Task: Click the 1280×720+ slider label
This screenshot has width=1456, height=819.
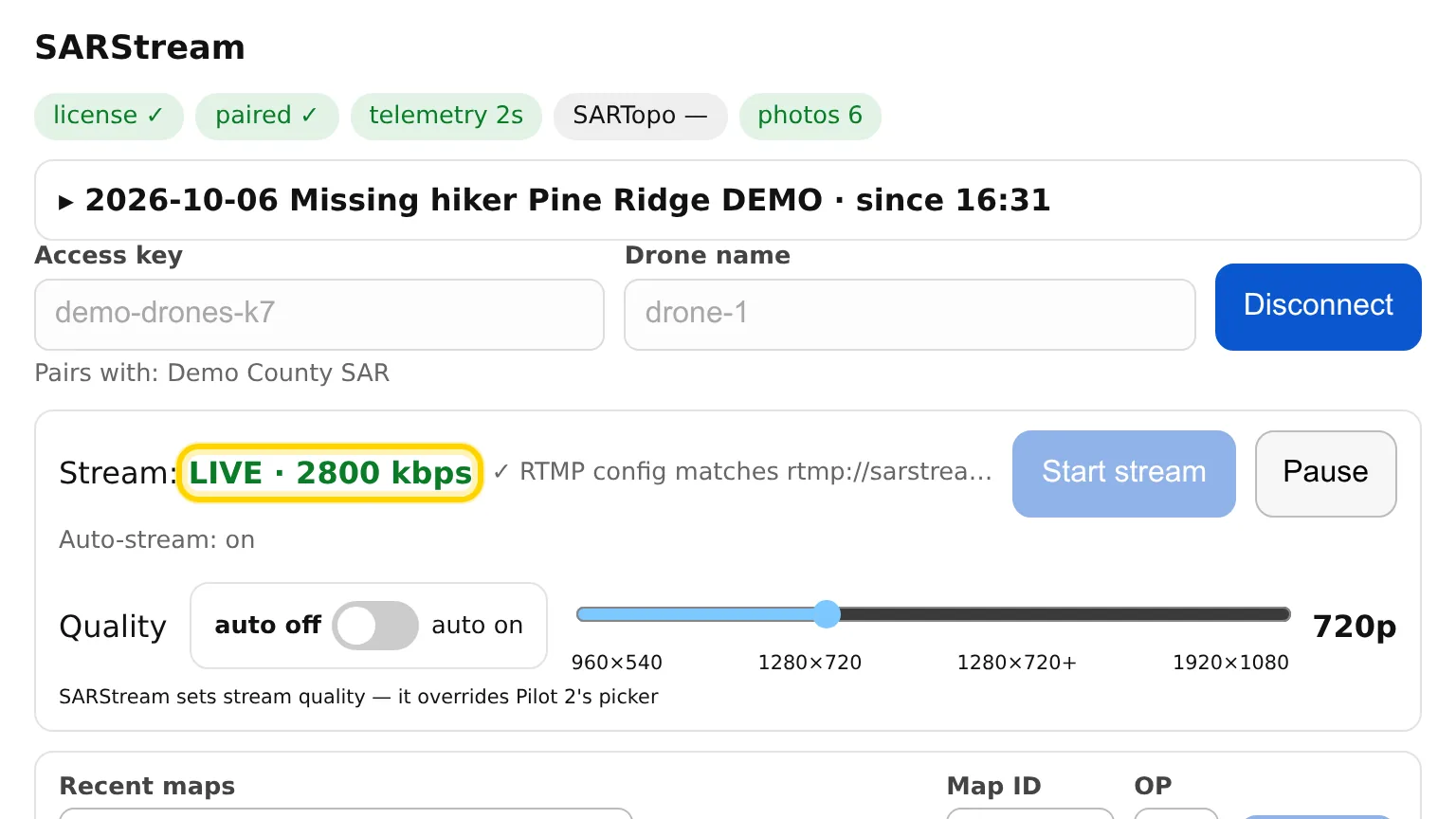Action: 1016,663
